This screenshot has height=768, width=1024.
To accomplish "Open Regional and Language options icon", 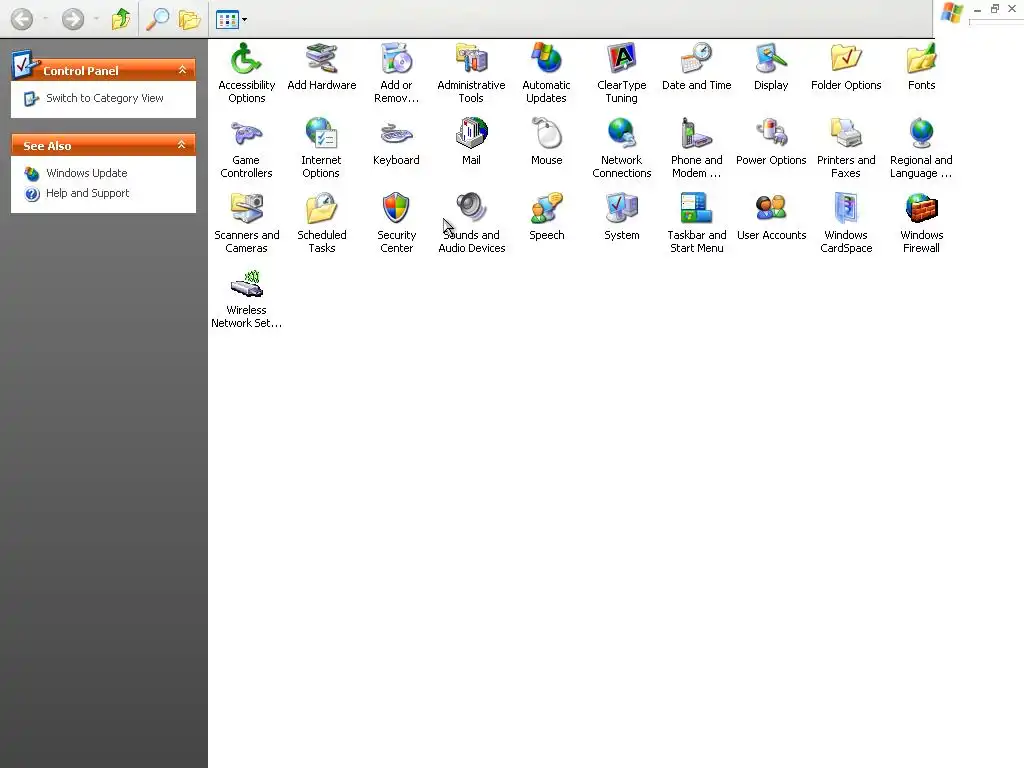I will [921, 134].
